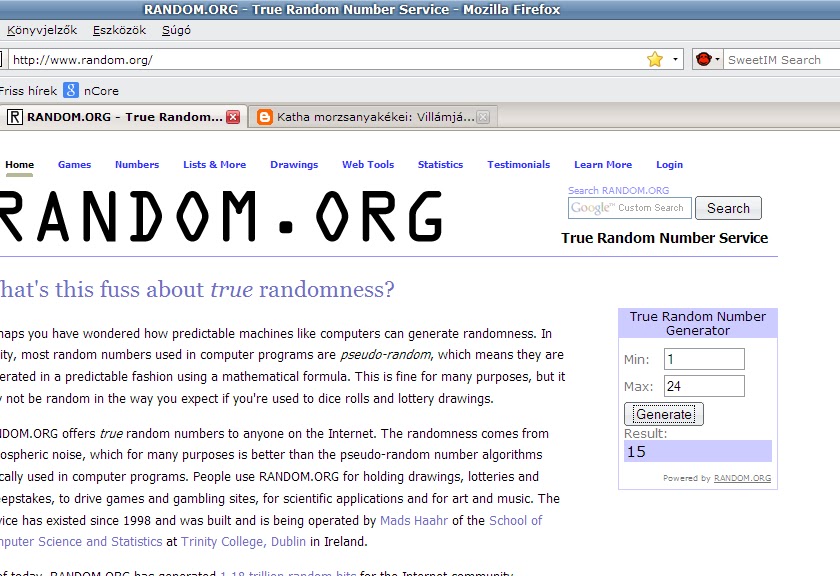Click into the SweetIM Search box
Screen dimensions: 840x576
pos(782,59)
